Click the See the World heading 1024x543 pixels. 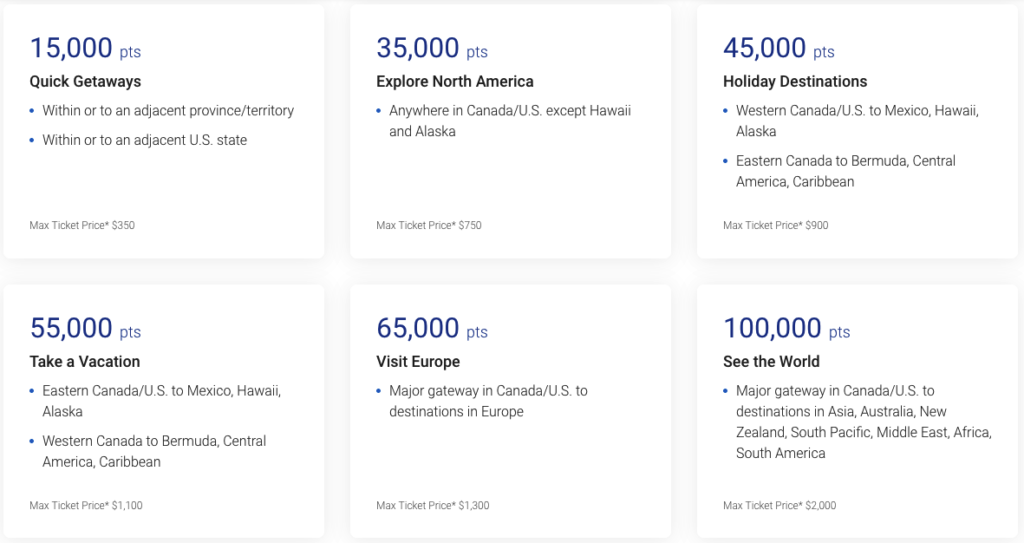tap(771, 361)
